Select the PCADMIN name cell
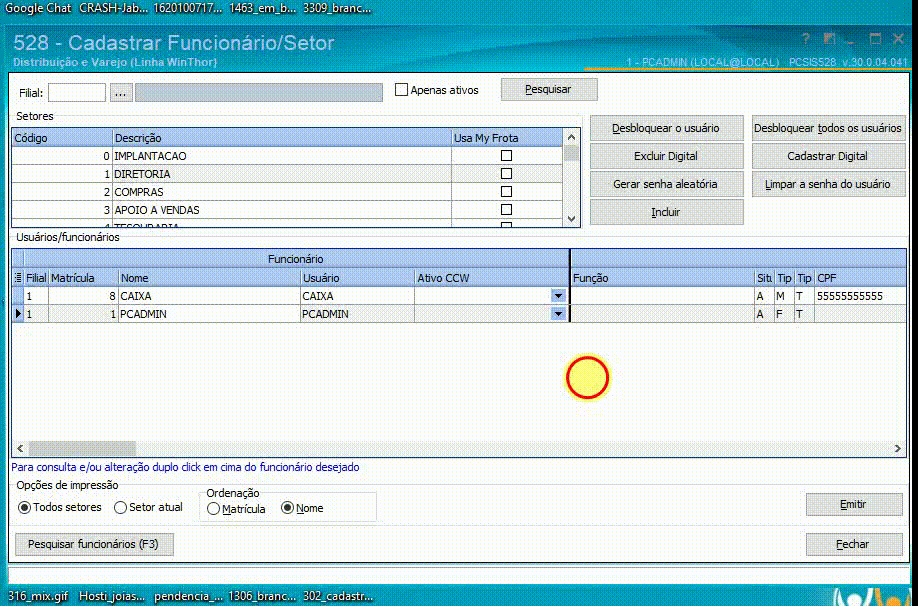This screenshot has height=606, width=918. pyautogui.click(x=209, y=314)
